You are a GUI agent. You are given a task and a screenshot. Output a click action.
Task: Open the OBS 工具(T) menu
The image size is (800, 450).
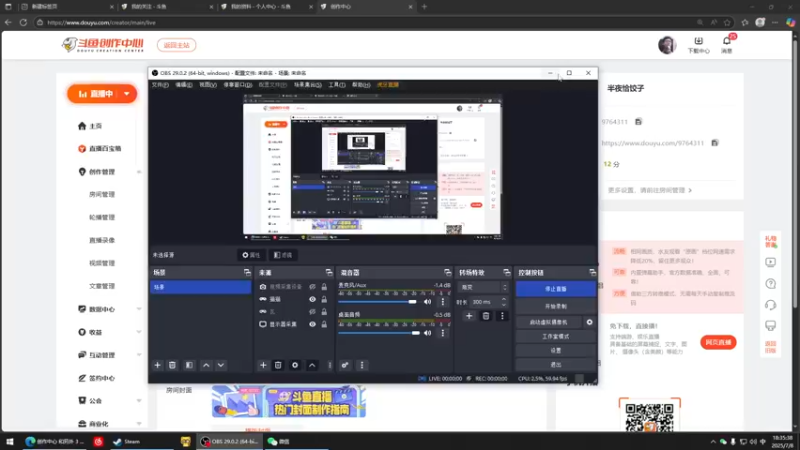pos(337,85)
